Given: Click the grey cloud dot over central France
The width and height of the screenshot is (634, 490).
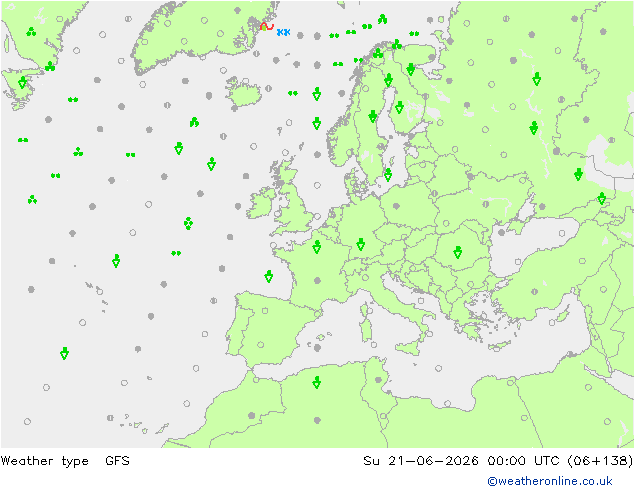Looking at the screenshot, I should (x=317, y=281).
